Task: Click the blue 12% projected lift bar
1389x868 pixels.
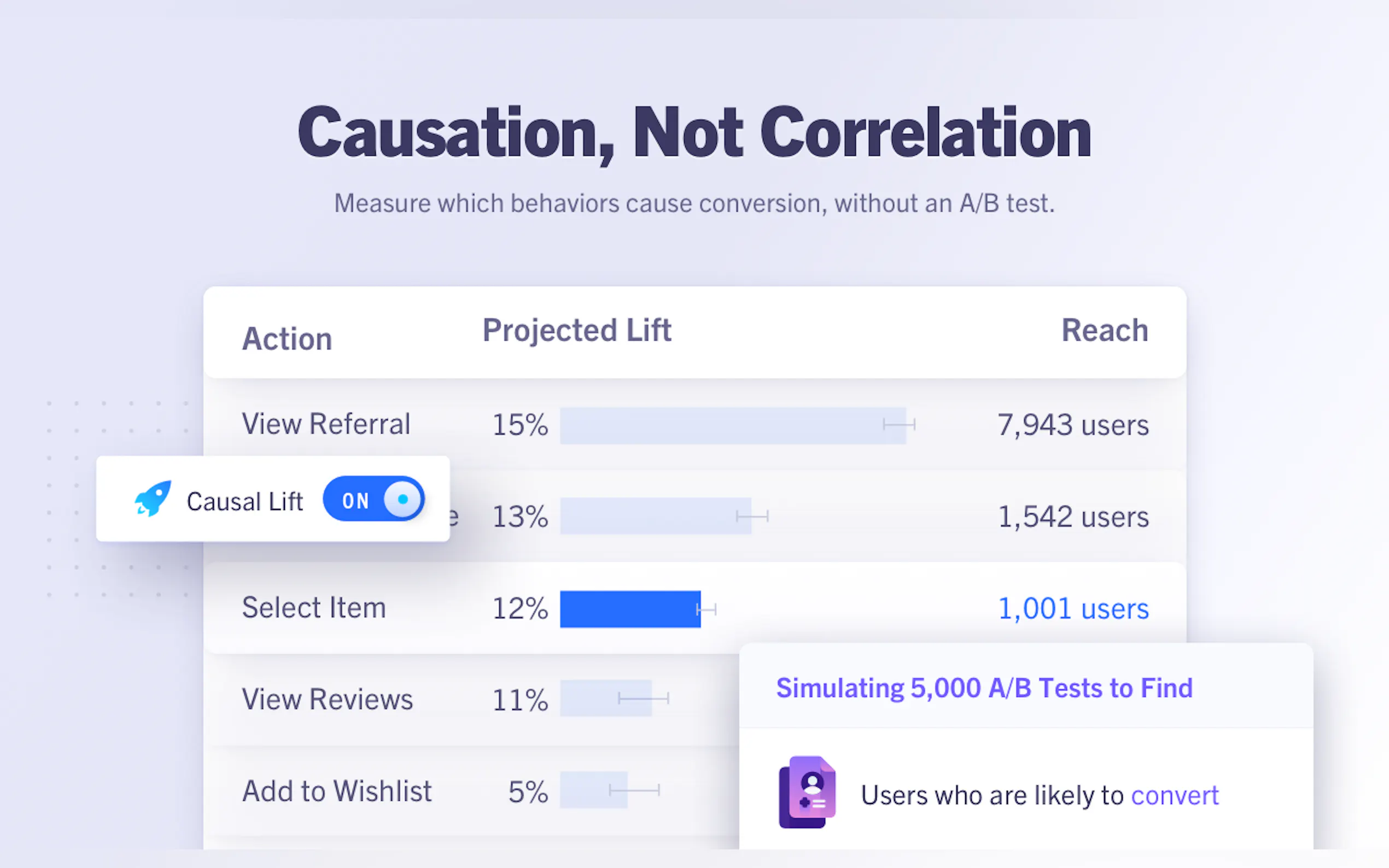Action: pos(630,609)
